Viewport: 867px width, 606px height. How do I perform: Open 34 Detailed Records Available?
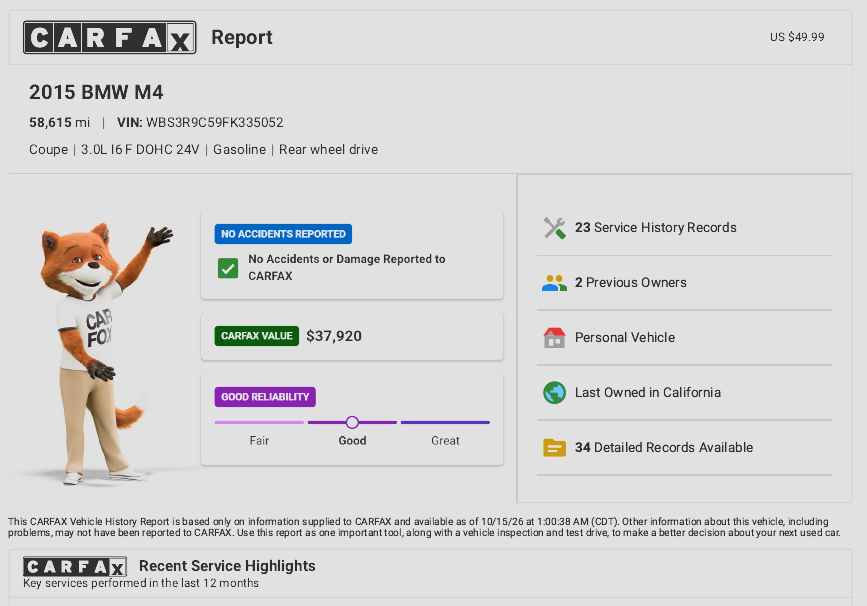tap(684, 447)
